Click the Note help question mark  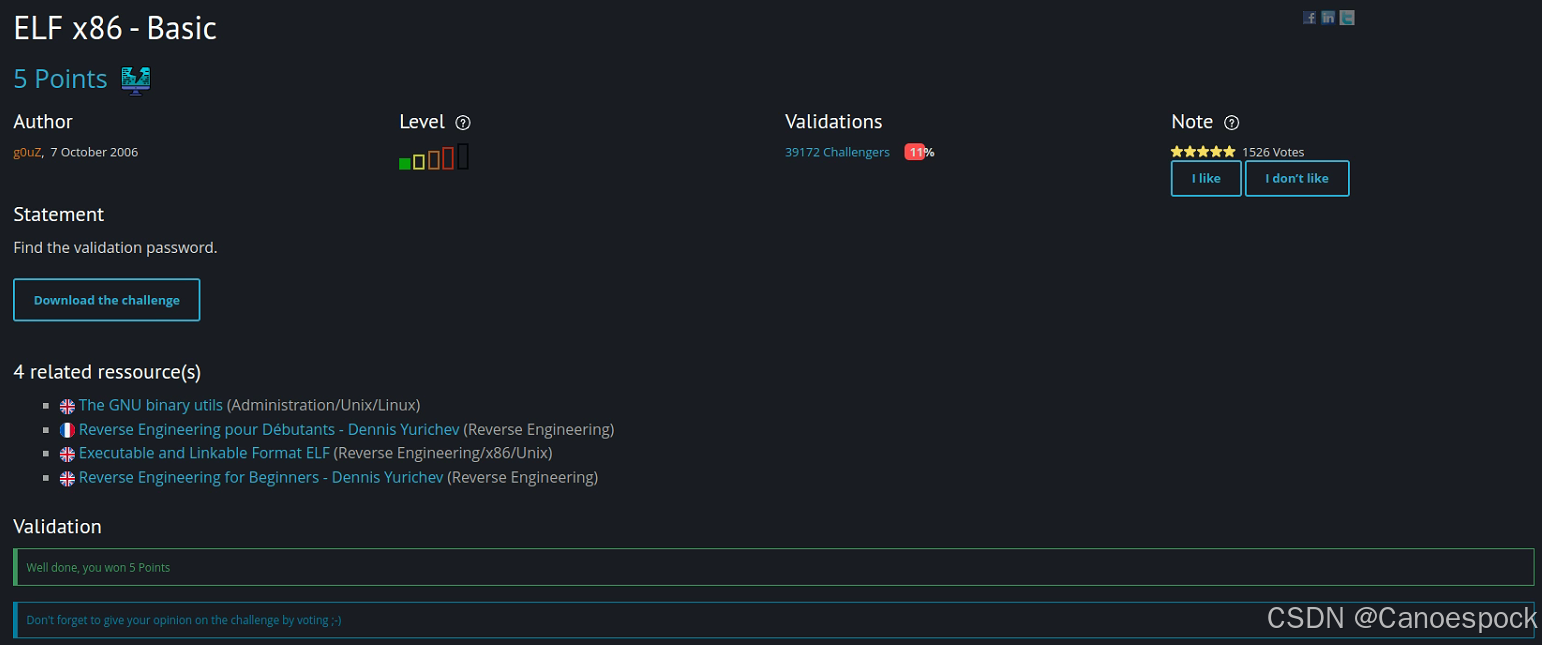pyautogui.click(x=1231, y=122)
